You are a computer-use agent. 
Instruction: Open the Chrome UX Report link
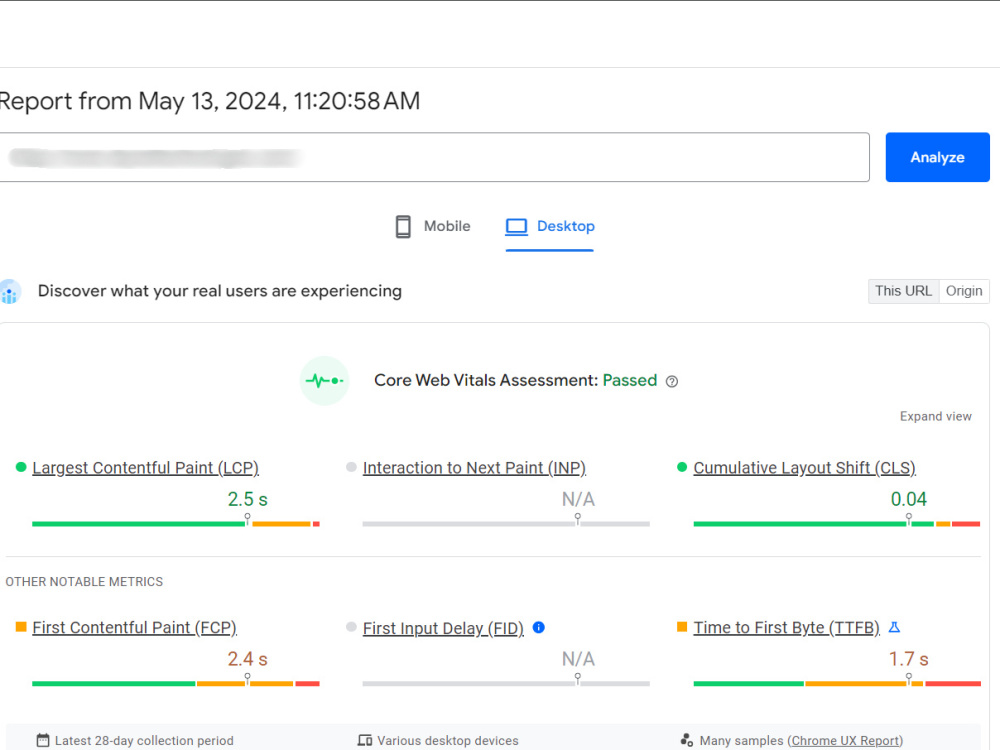845,740
